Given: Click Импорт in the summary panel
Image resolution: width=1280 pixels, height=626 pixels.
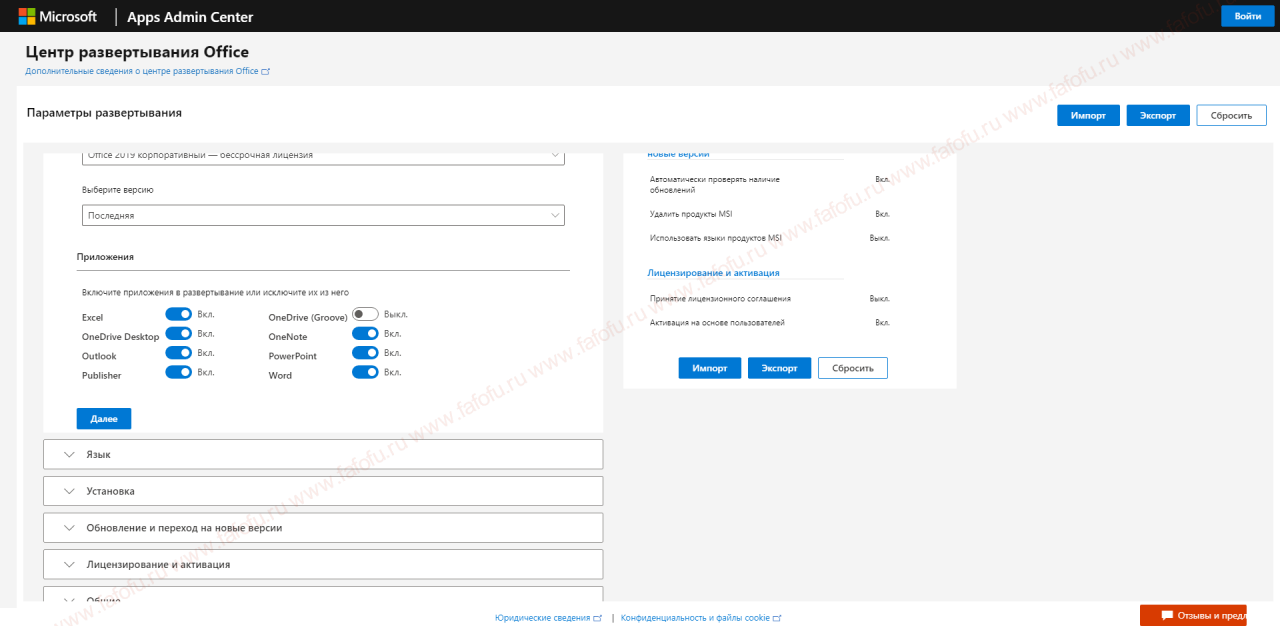Looking at the screenshot, I should (710, 368).
